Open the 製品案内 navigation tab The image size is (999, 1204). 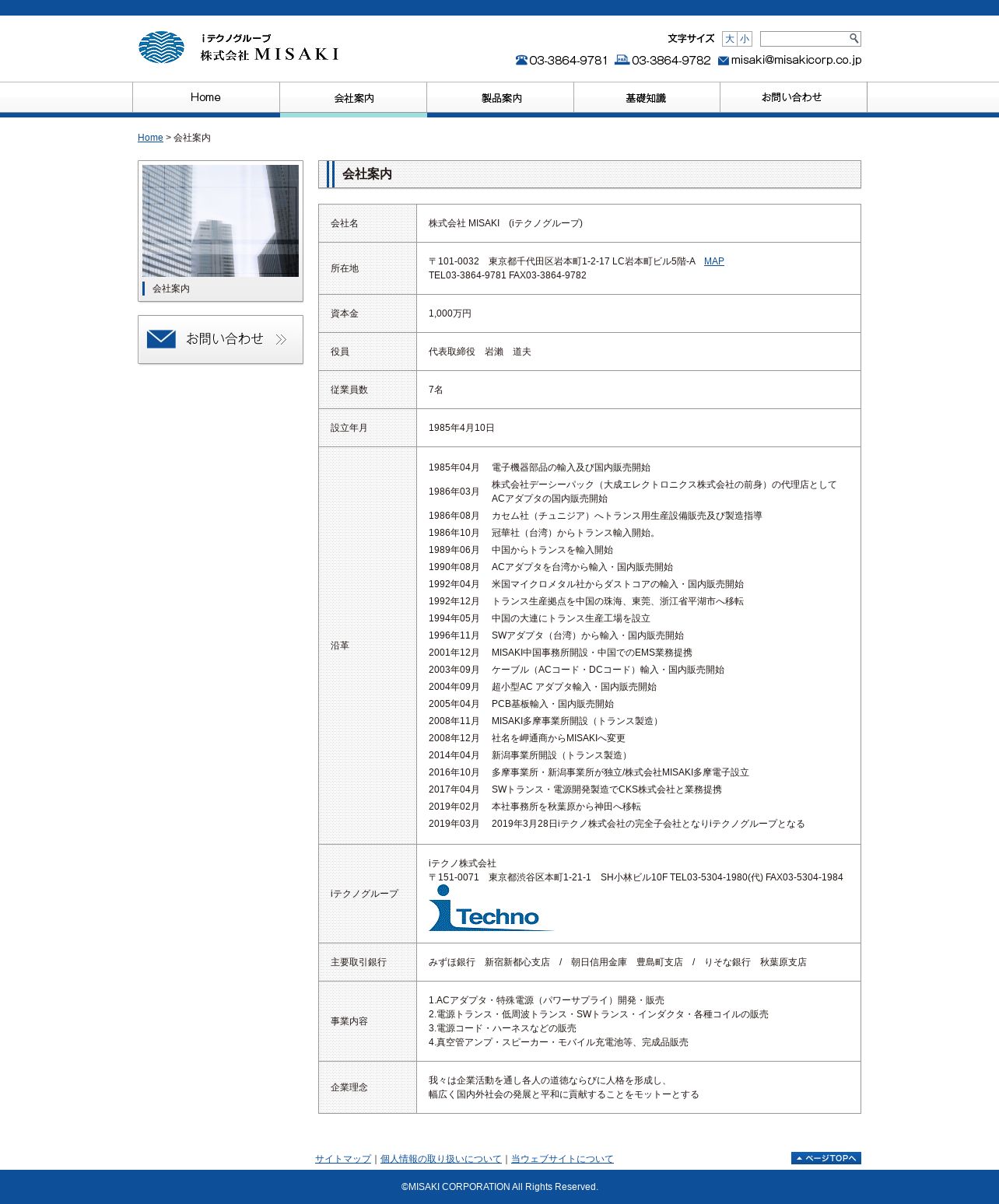click(x=500, y=98)
